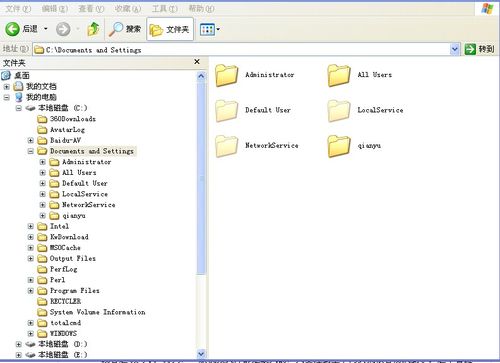Collapse Documents and Settings tree node
The image size is (500, 363).
(x=31, y=151)
